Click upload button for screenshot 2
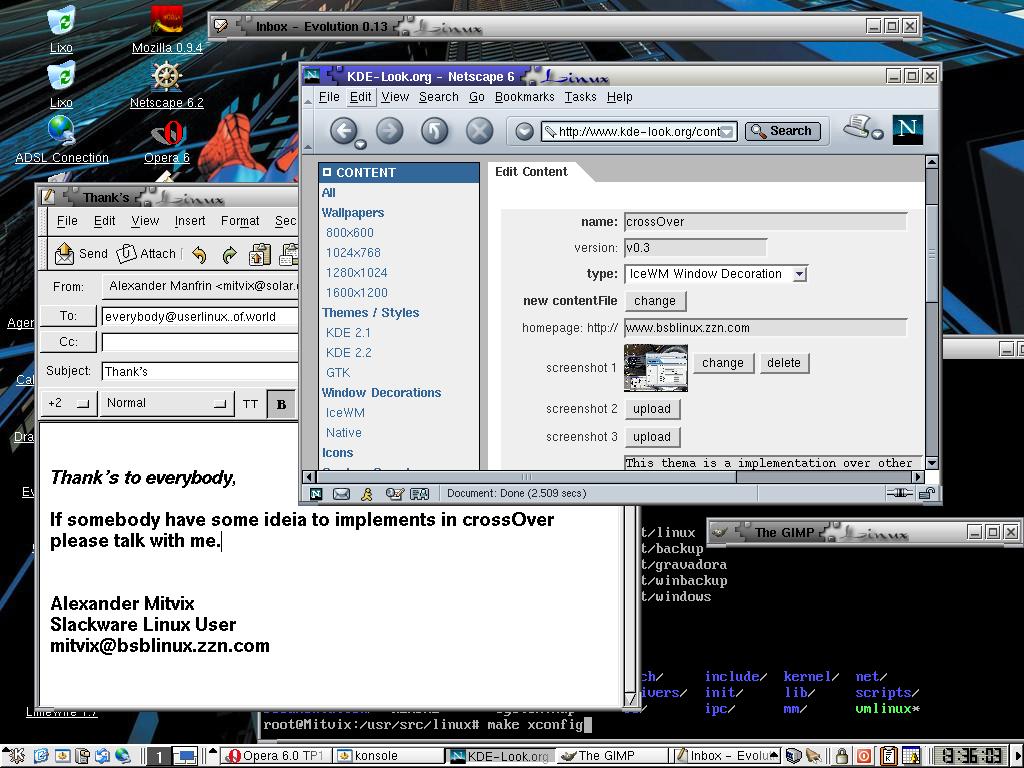The height and width of the screenshot is (768, 1024). 652,409
